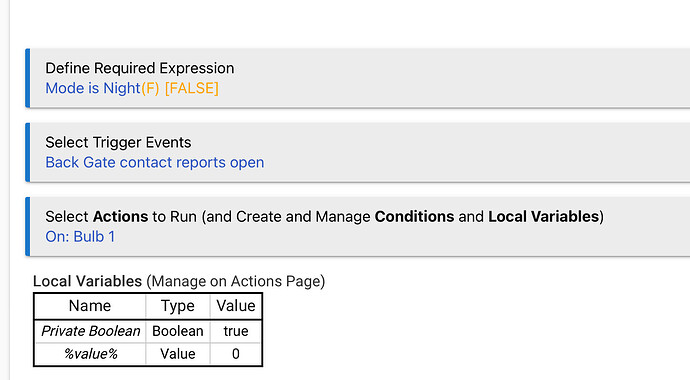This screenshot has width=690, height=380.
Task: Select the Private Boolean variable name
Action: [x=90, y=331]
